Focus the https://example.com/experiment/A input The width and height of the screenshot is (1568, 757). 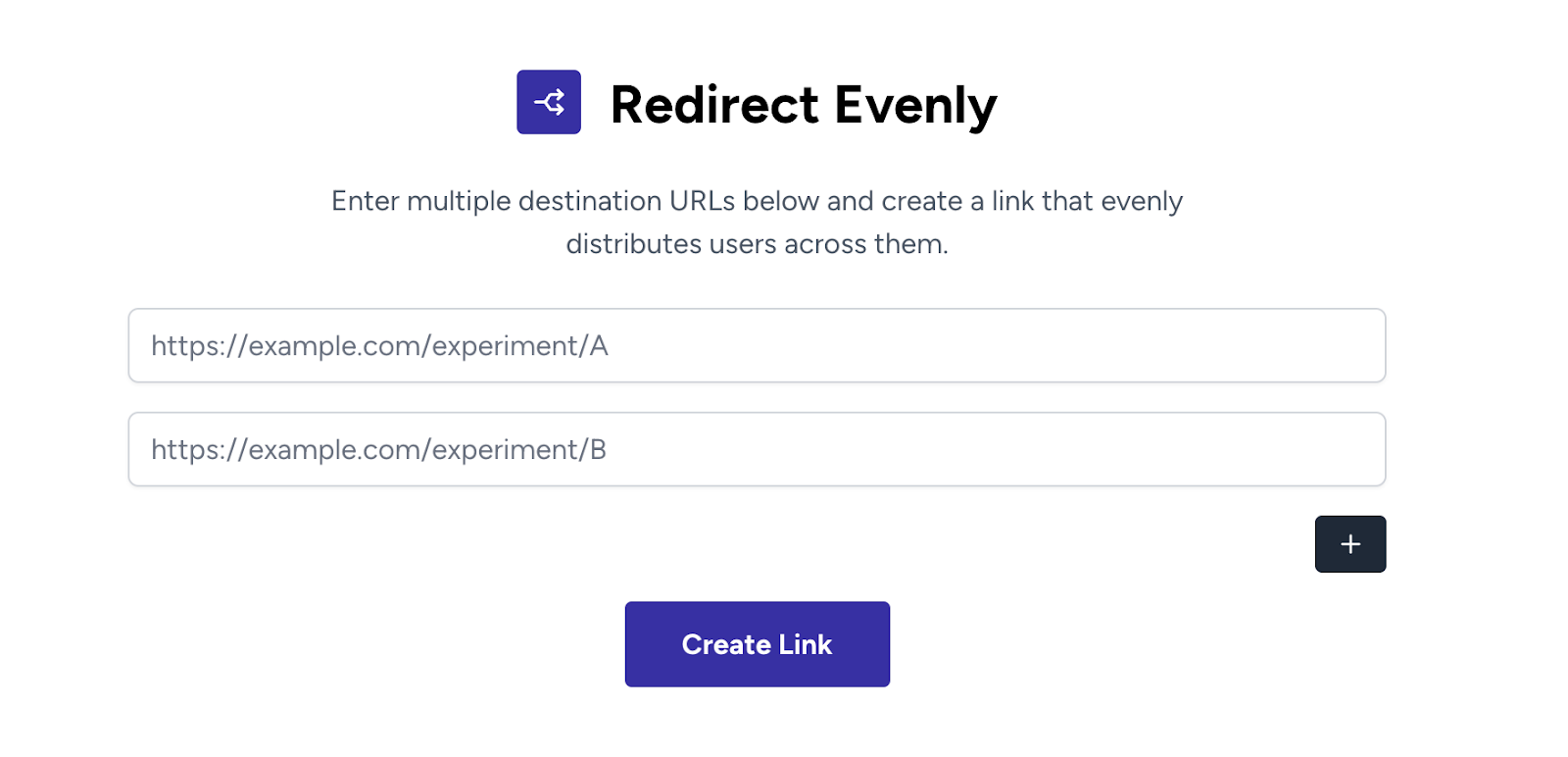click(757, 345)
